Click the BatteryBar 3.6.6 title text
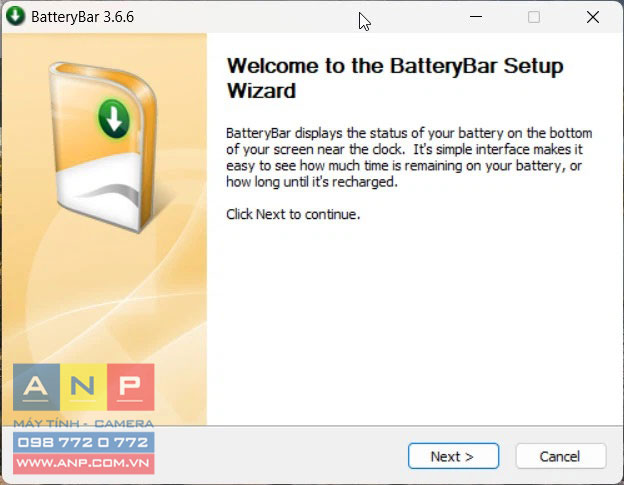This screenshot has height=485, width=624. pos(82,17)
